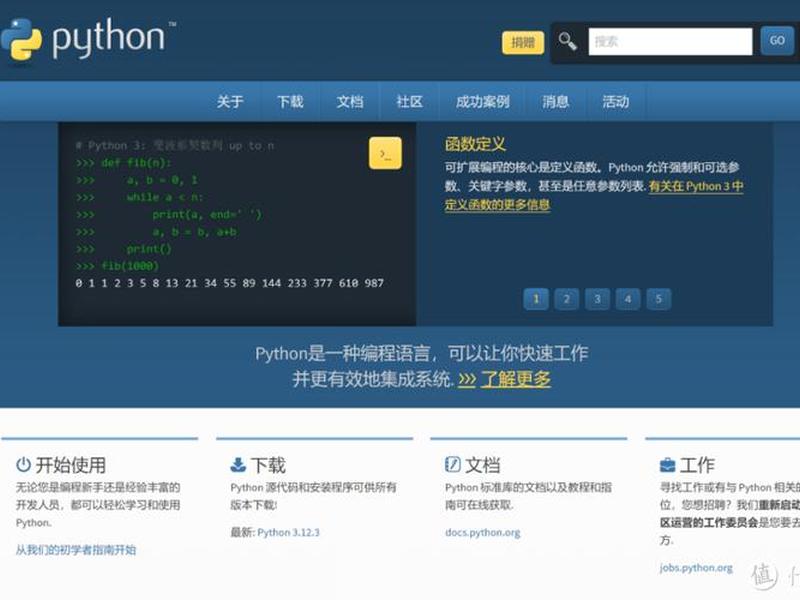The width and height of the screenshot is (800, 600).
Task: Click the Python logo
Action: click(88, 40)
